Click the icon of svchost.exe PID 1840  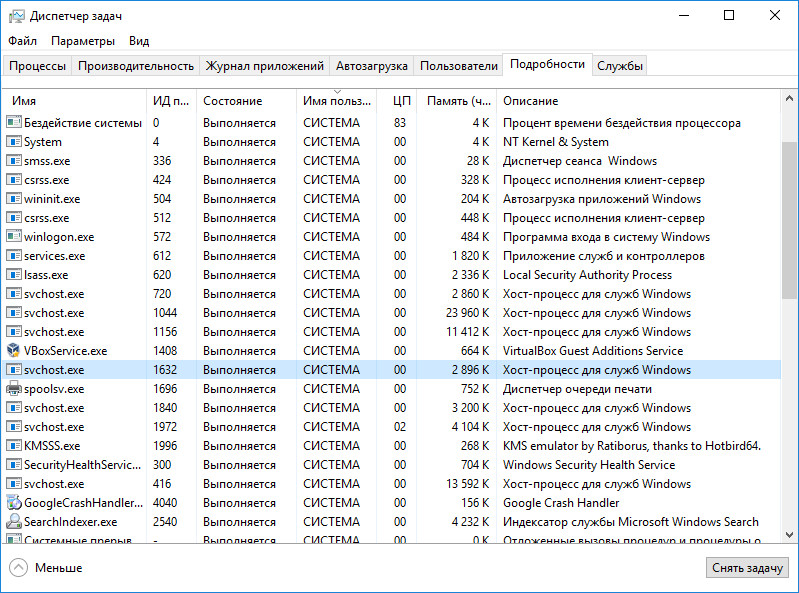point(14,408)
